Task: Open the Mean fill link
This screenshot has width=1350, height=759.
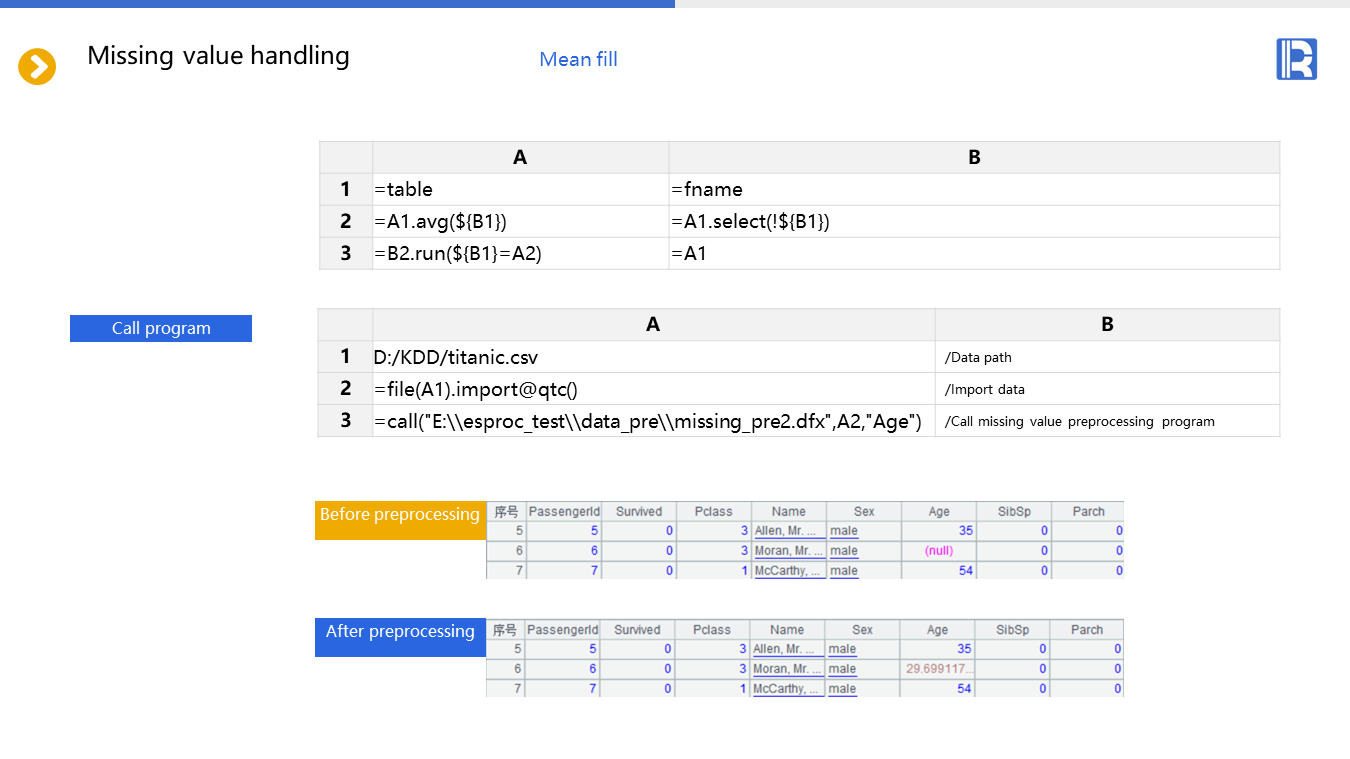Action: point(578,59)
